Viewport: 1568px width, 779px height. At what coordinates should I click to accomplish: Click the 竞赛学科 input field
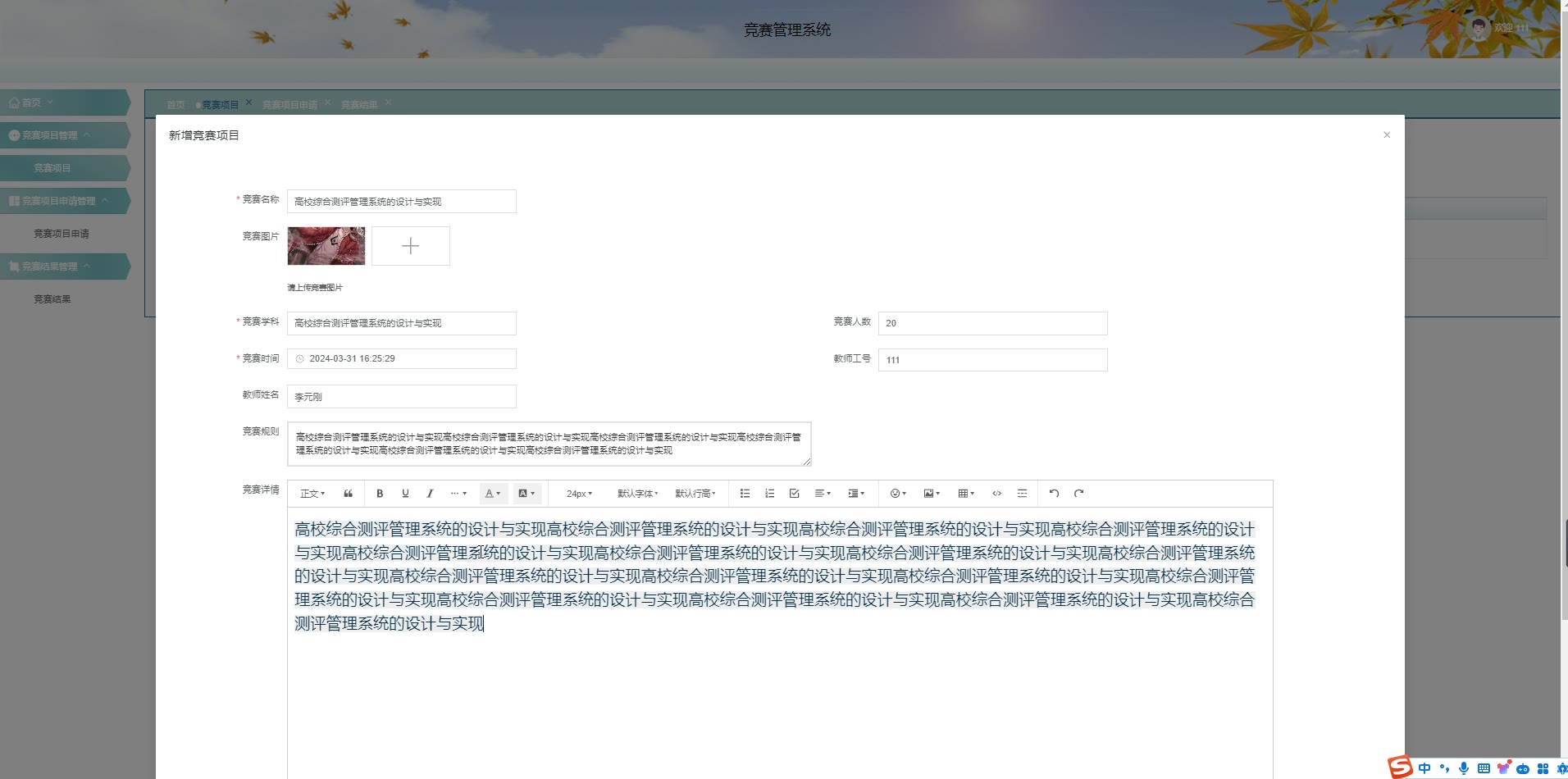402,323
